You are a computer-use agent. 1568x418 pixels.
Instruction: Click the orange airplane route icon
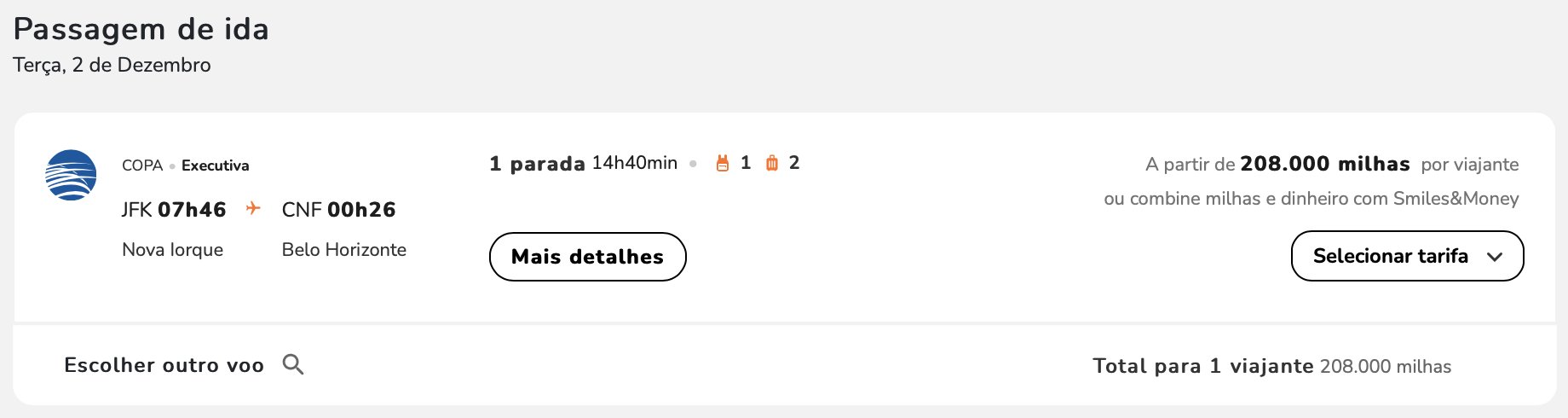(x=253, y=208)
